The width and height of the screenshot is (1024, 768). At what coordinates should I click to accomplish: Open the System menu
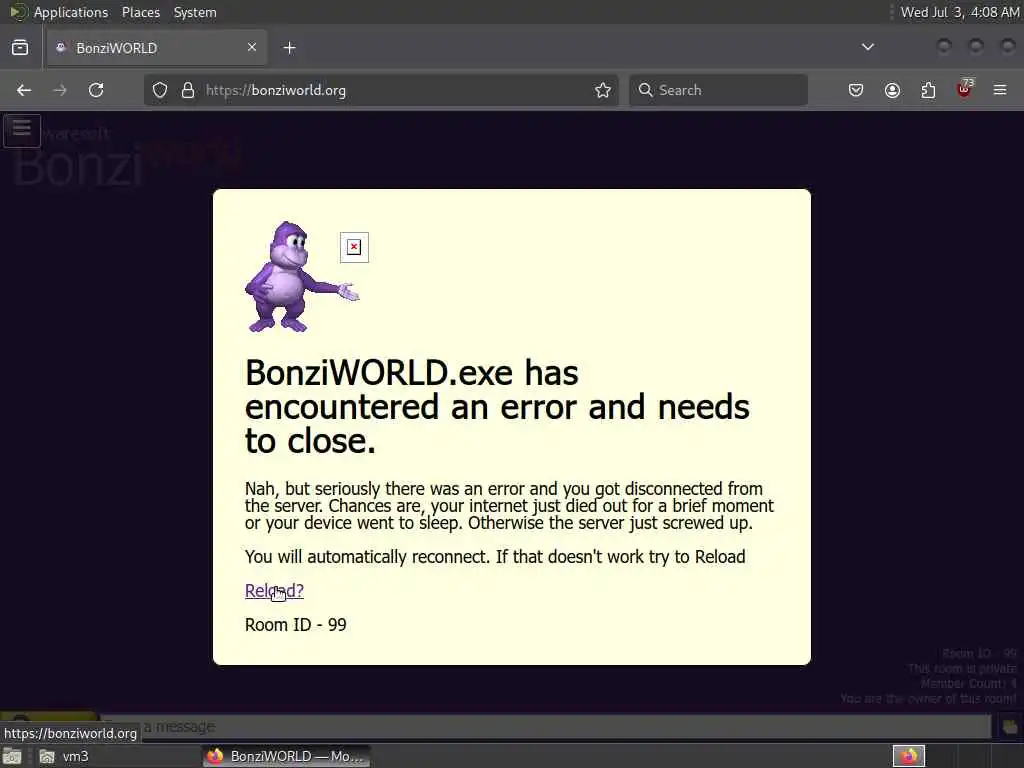click(x=195, y=12)
